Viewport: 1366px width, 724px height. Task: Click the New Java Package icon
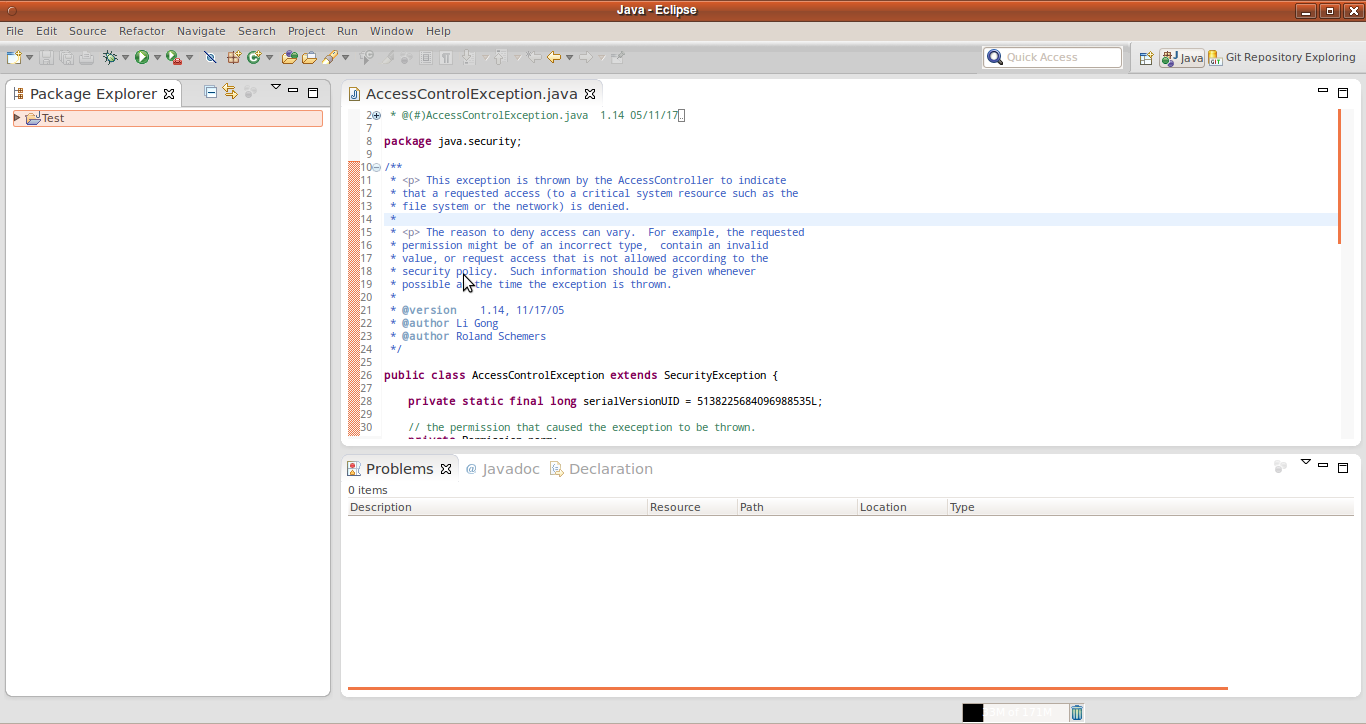234,57
